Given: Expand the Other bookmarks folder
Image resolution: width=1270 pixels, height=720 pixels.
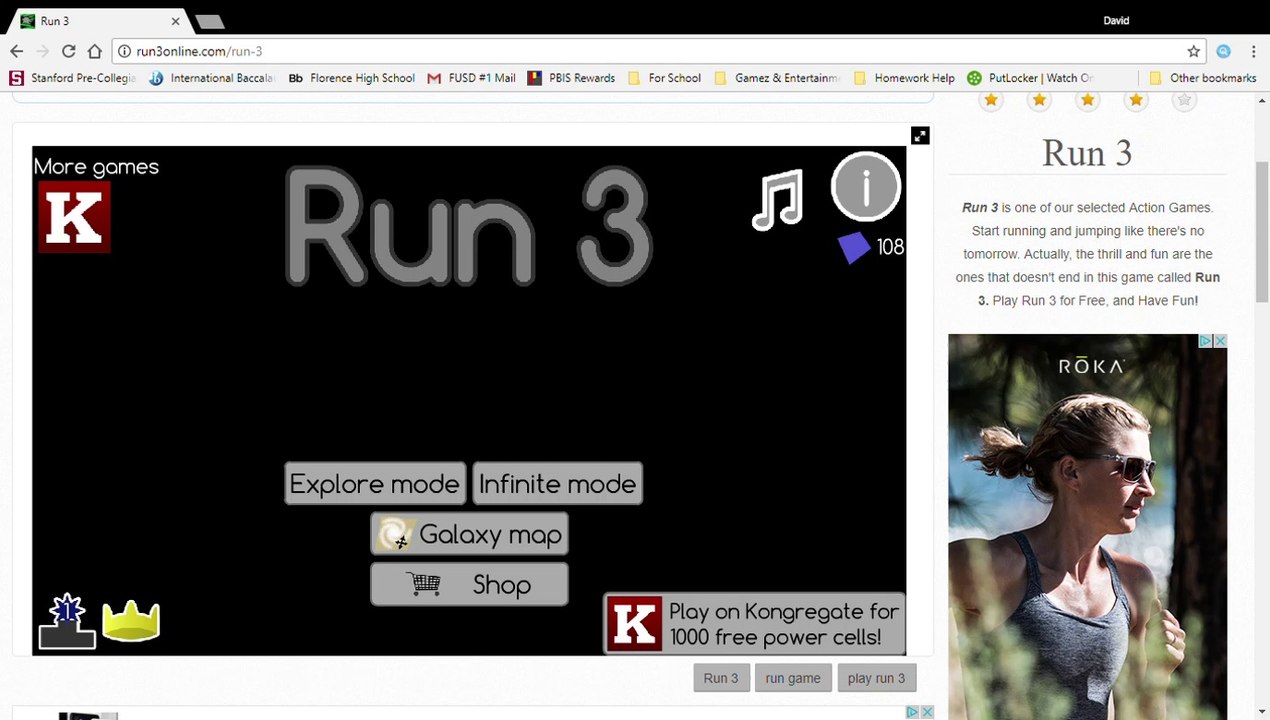Looking at the screenshot, I should pyautogui.click(x=1203, y=78).
